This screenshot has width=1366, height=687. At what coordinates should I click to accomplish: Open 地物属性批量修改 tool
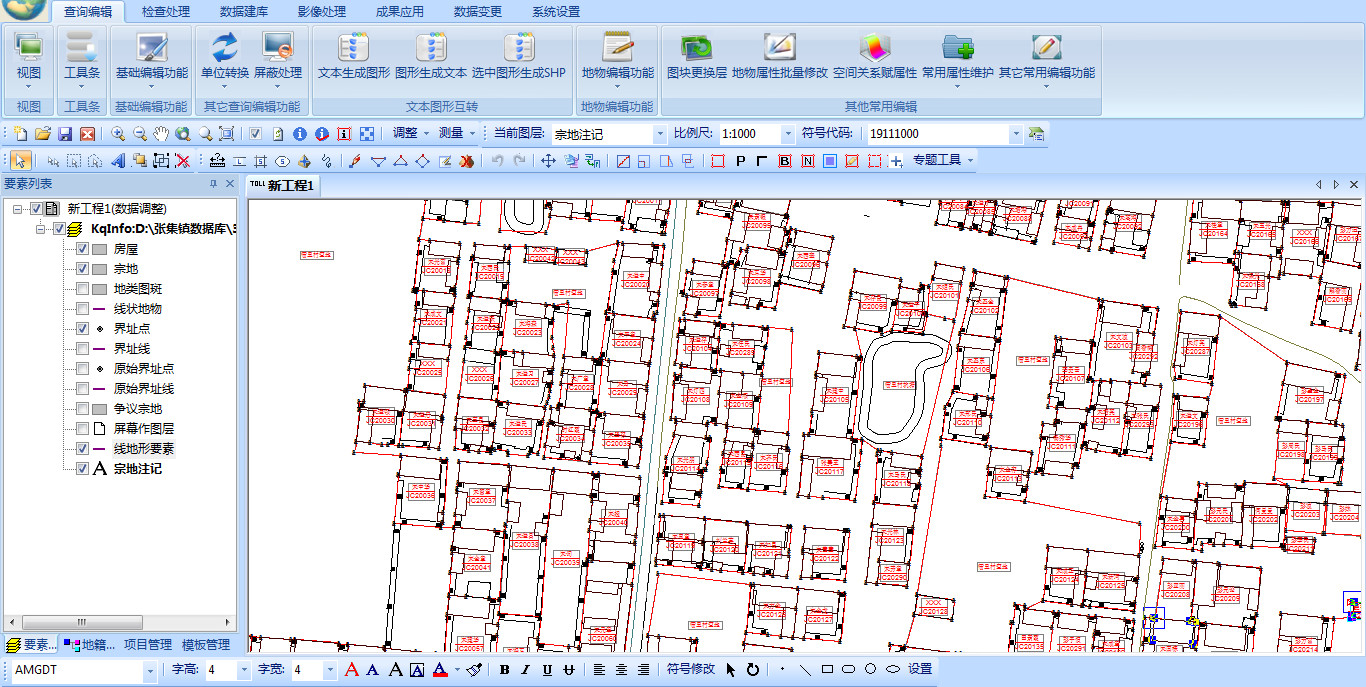(x=780, y=56)
